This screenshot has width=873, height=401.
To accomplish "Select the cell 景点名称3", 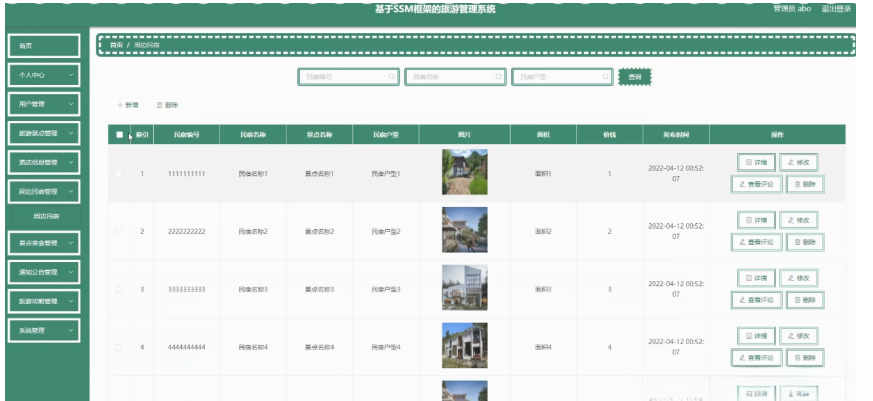I will (319, 289).
